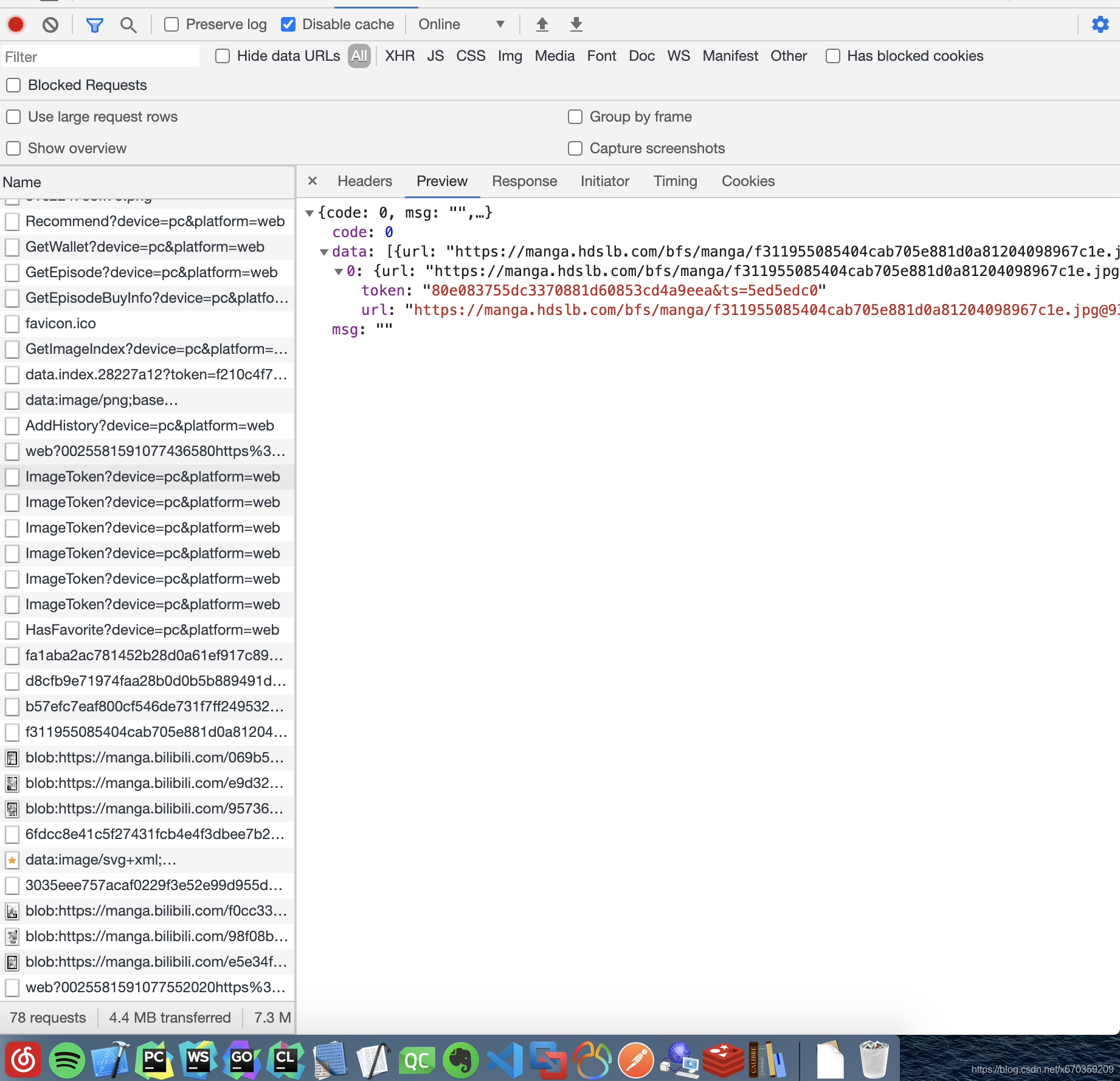Enable Group by frame
Screen dimensions: 1120x1081
point(575,117)
